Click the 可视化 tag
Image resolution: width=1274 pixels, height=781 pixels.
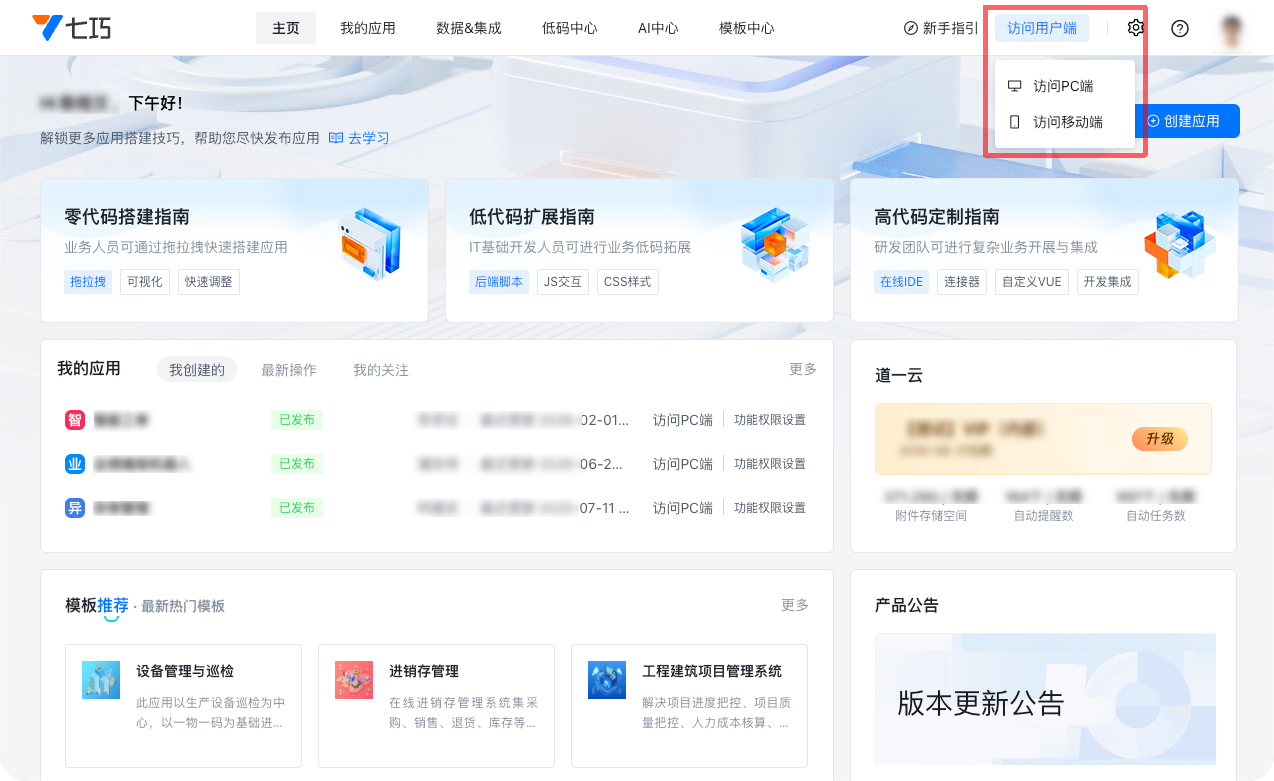145,282
